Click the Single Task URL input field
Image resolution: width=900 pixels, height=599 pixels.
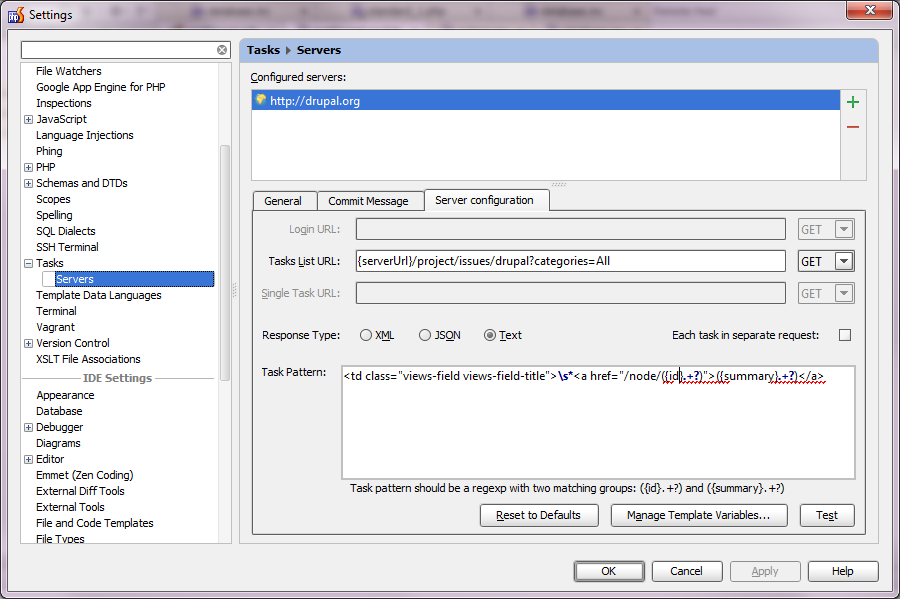(x=571, y=293)
